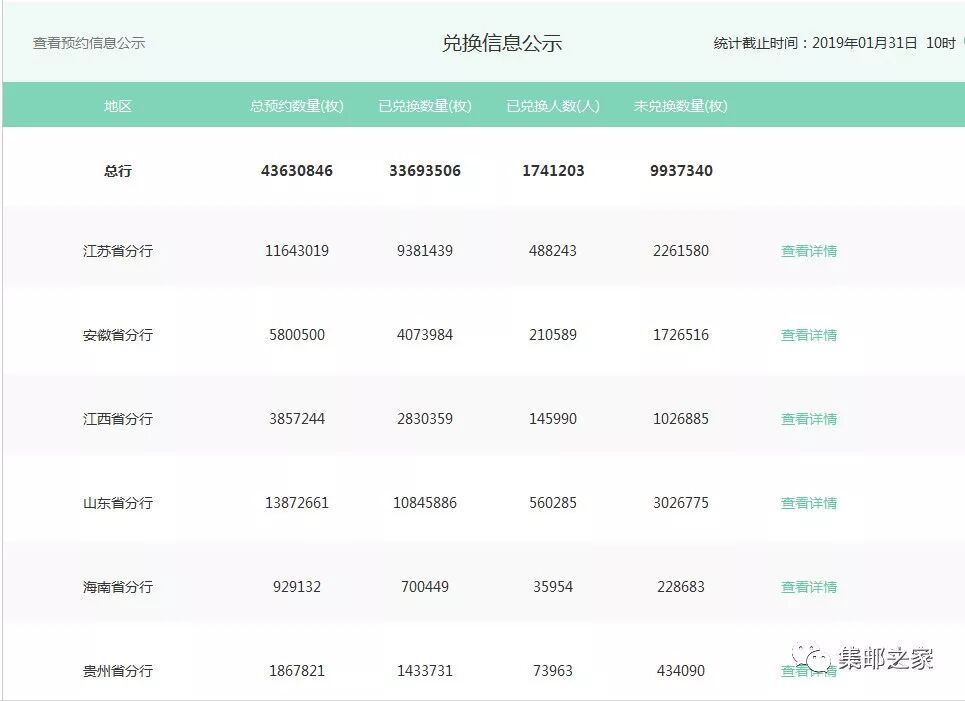Click the 兑换信息公示 page title
This screenshot has height=701, width=965.
coord(502,43)
